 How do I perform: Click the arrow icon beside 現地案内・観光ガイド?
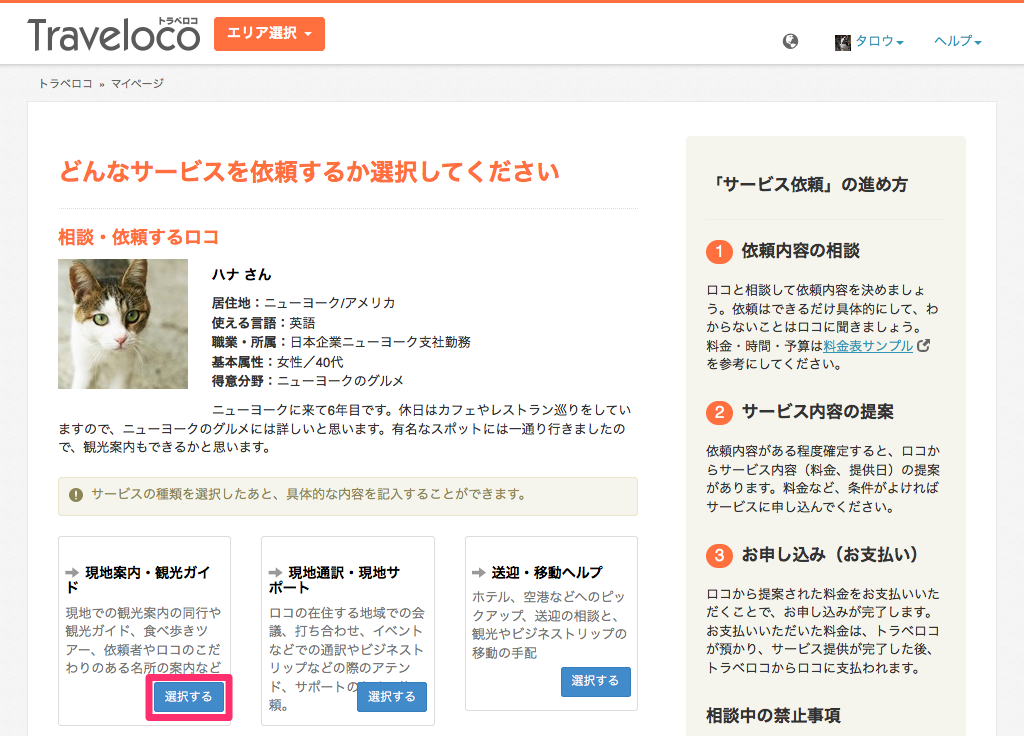pos(72,573)
